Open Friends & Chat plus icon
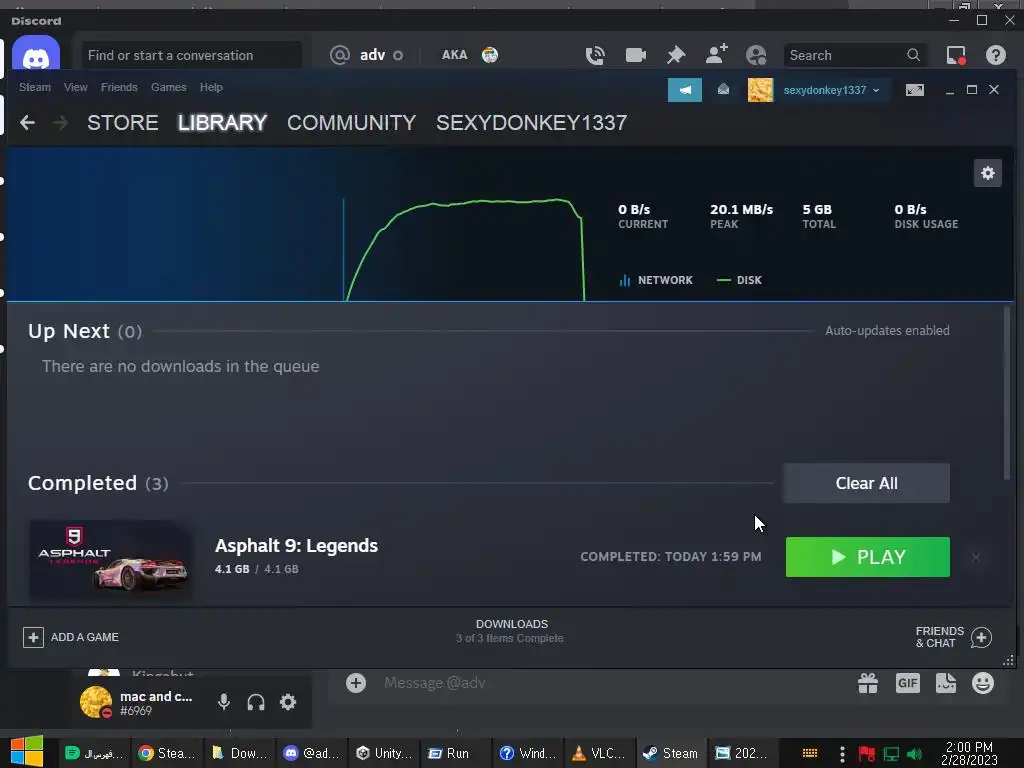Screen dimensions: 1024x768 [981, 637]
